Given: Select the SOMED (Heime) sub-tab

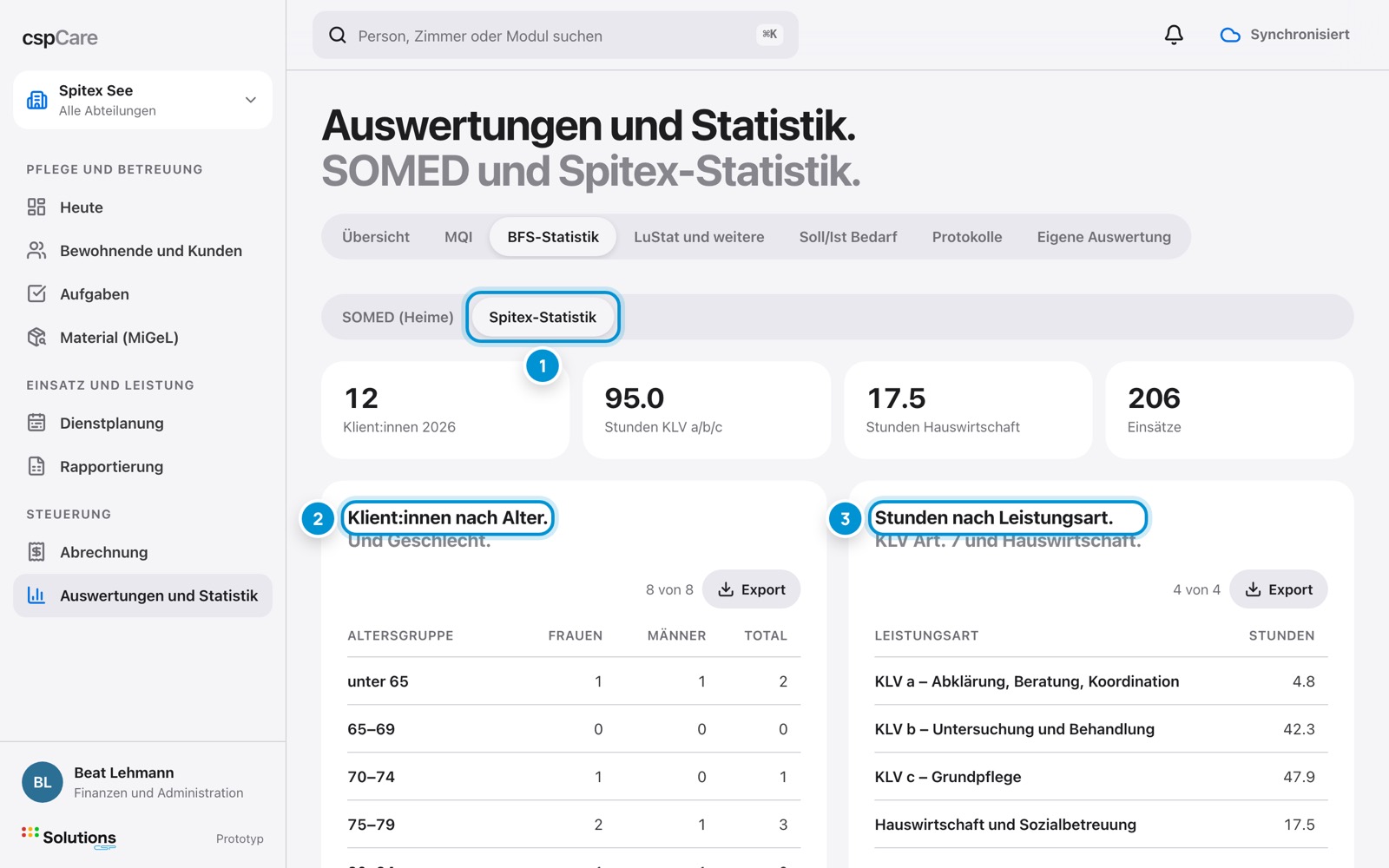Looking at the screenshot, I should [398, 317].
